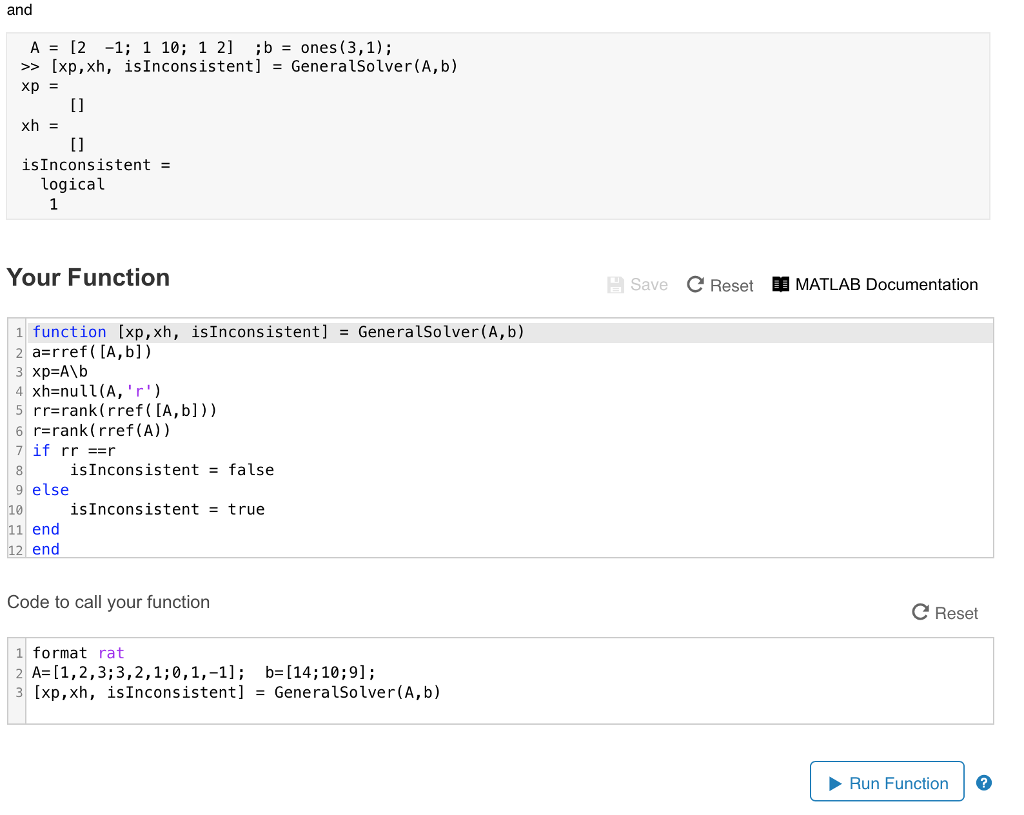The image size is (1024, 815).
Task: Click line 1 function declaration in editor
Action: pos(278,332)
